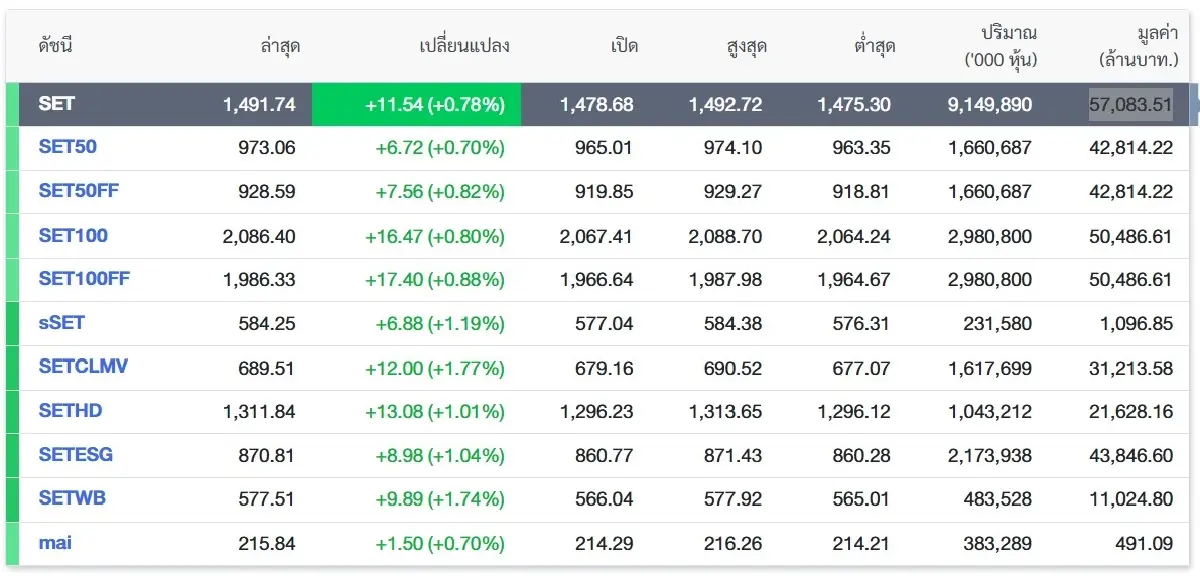Sort by the สูงสุด column header
Viewport: 1200px width, 576px height.
coord(747,45)
